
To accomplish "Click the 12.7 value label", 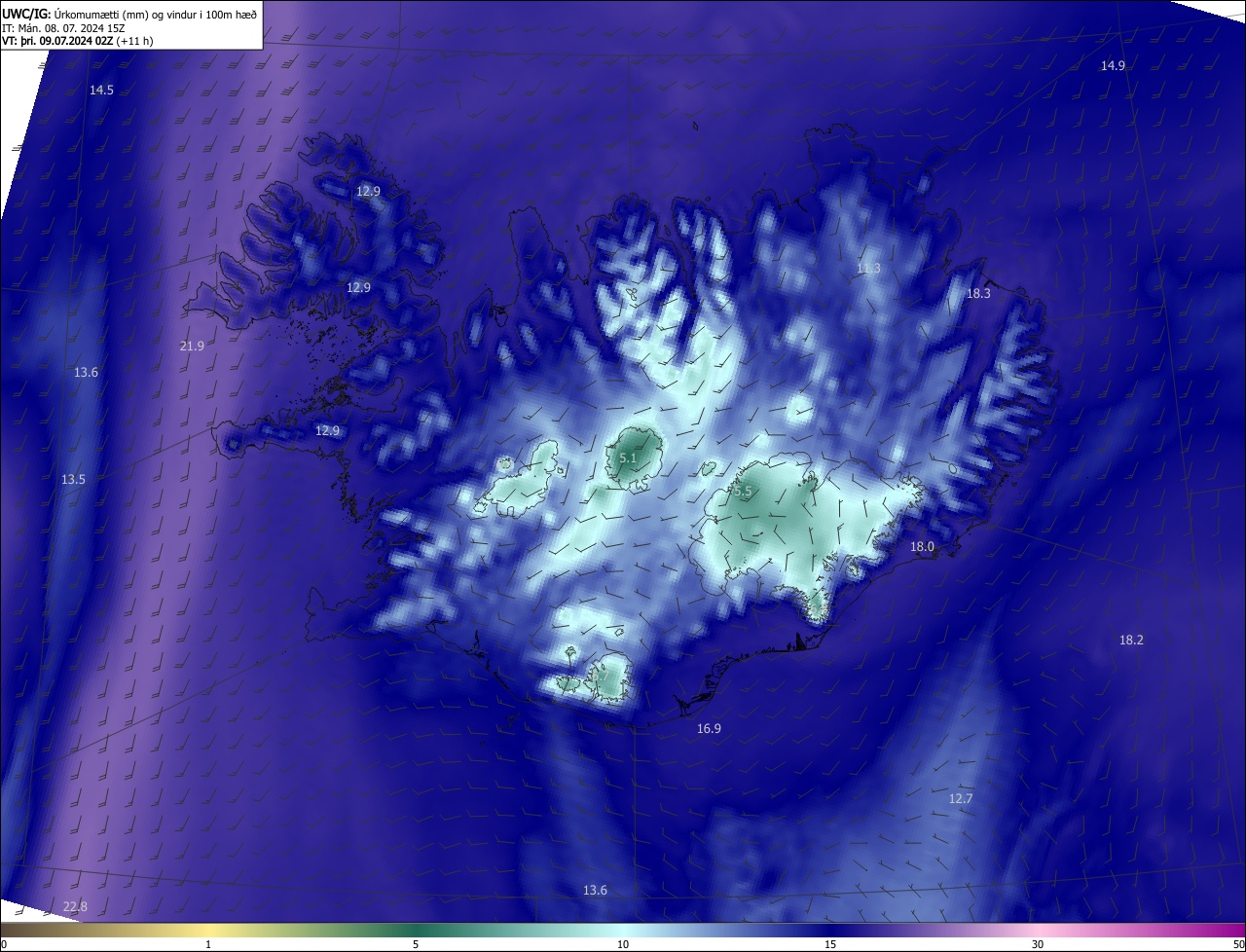I will click(960, 798).
